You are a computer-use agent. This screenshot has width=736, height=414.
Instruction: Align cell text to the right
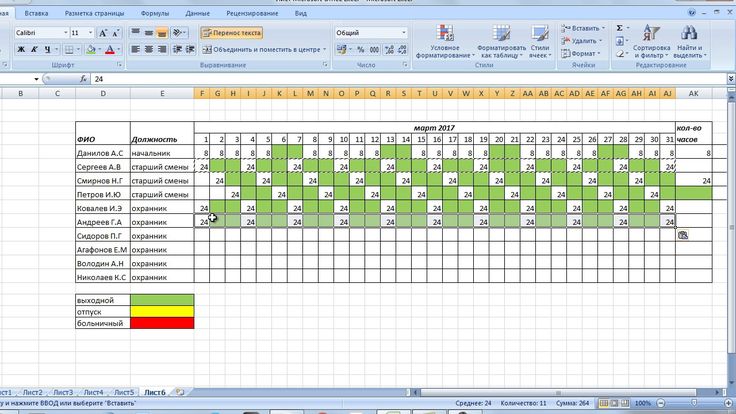161,49
